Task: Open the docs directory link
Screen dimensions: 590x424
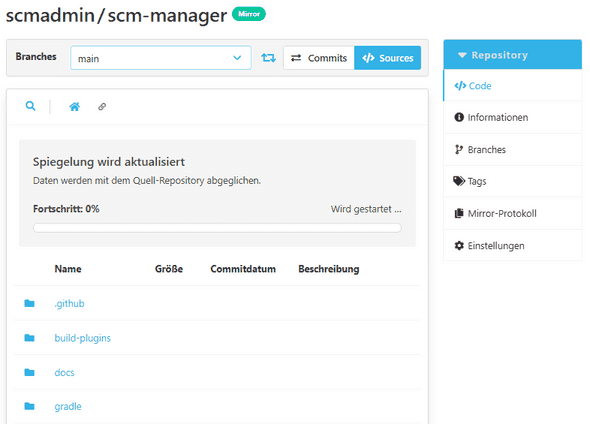Action: click(64, 372)
